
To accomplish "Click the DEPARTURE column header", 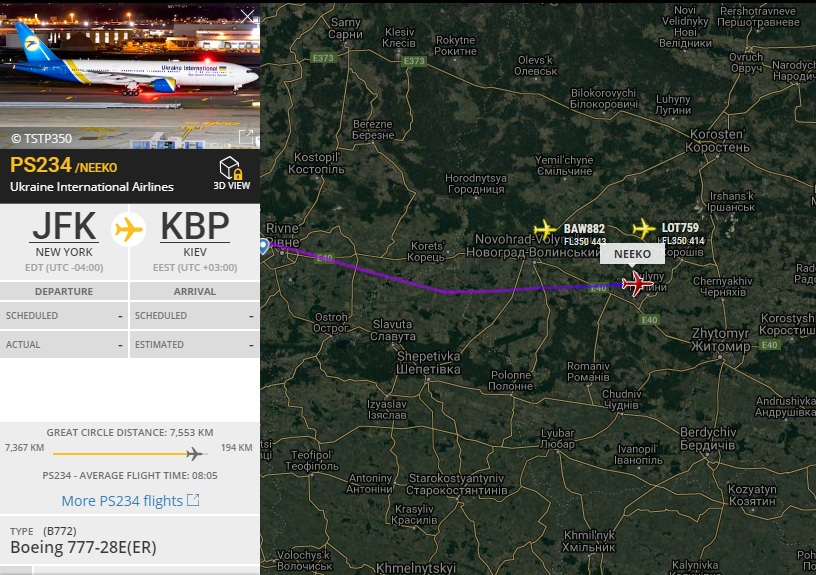I will (x=64, y=291).
